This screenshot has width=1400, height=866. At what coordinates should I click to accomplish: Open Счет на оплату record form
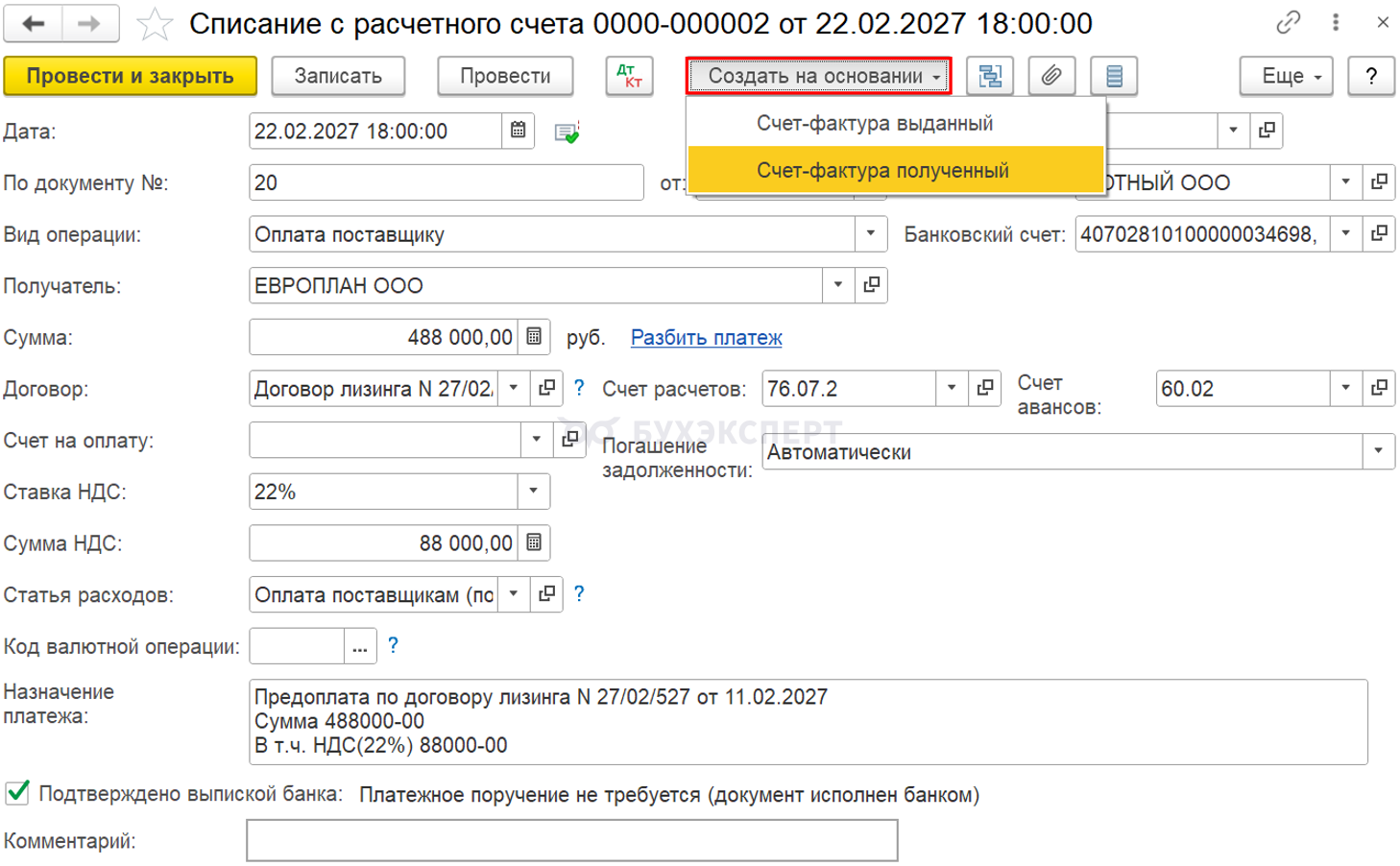[x=569, y=440]
